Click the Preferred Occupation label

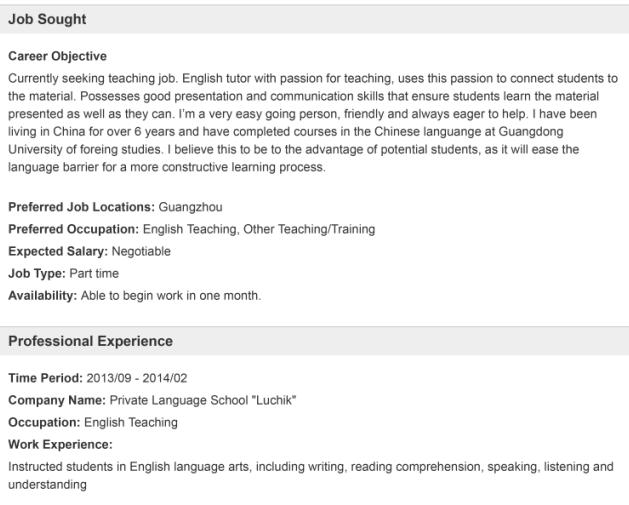[78, 229]
